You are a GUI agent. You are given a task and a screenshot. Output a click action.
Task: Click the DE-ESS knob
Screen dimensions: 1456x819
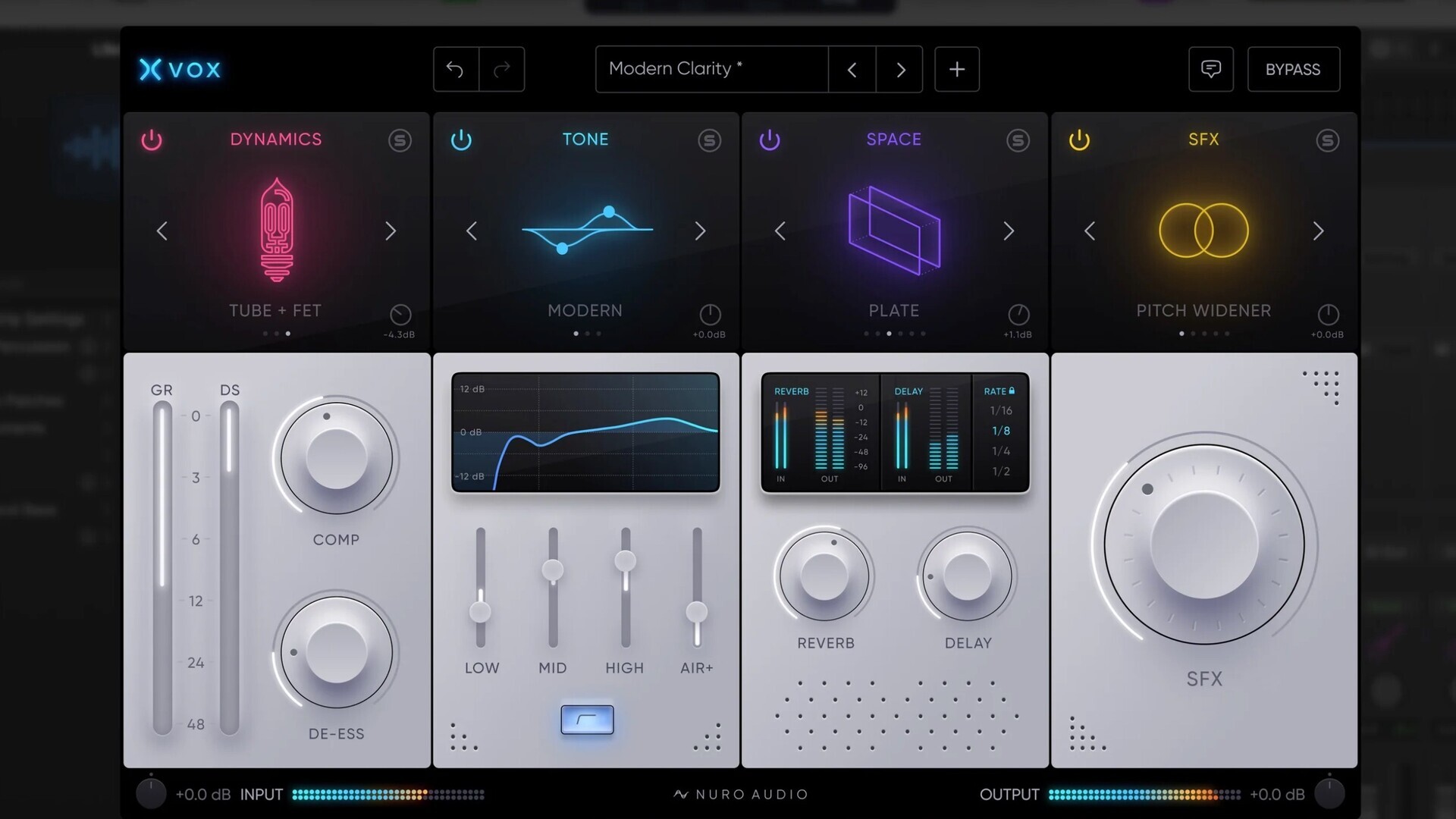click(336, 652)
